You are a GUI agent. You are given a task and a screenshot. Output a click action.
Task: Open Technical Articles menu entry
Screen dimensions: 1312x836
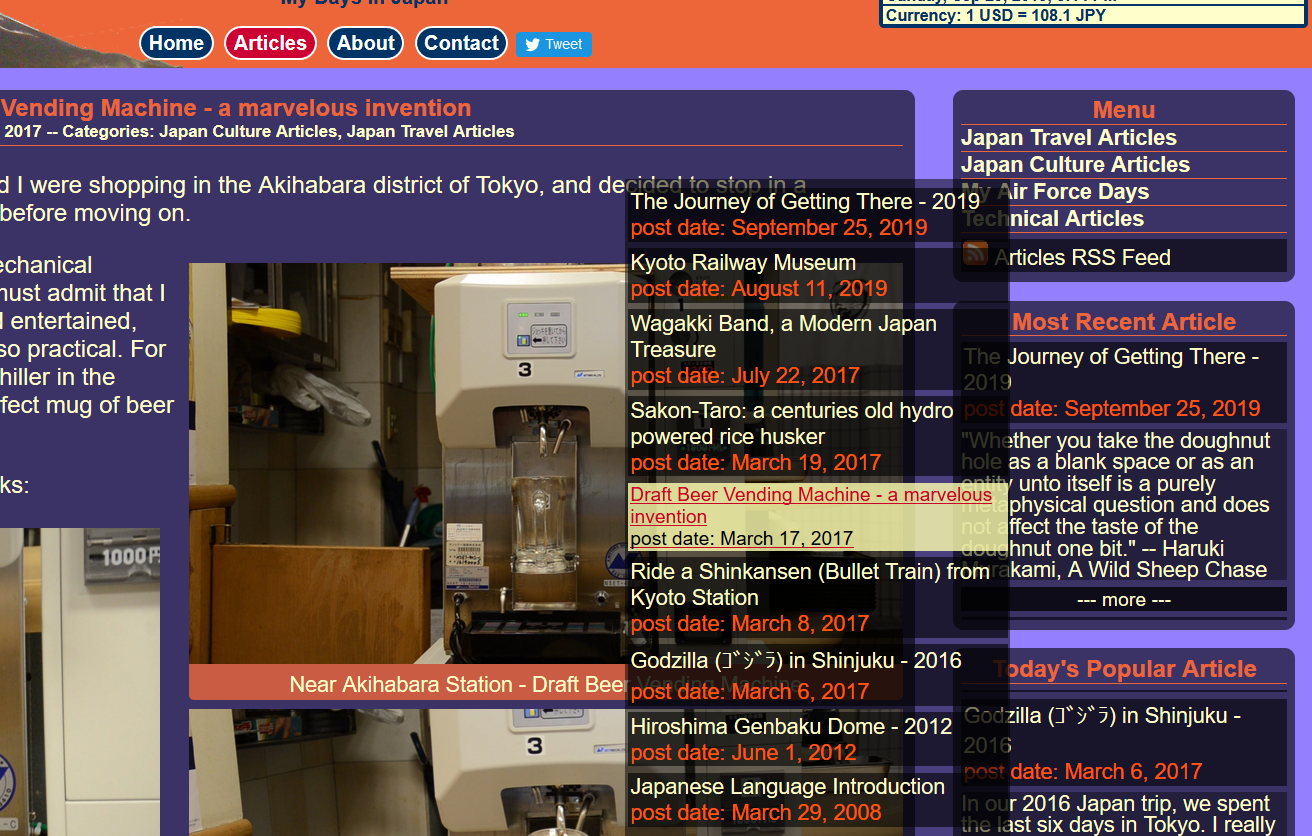pos(1052,219)
